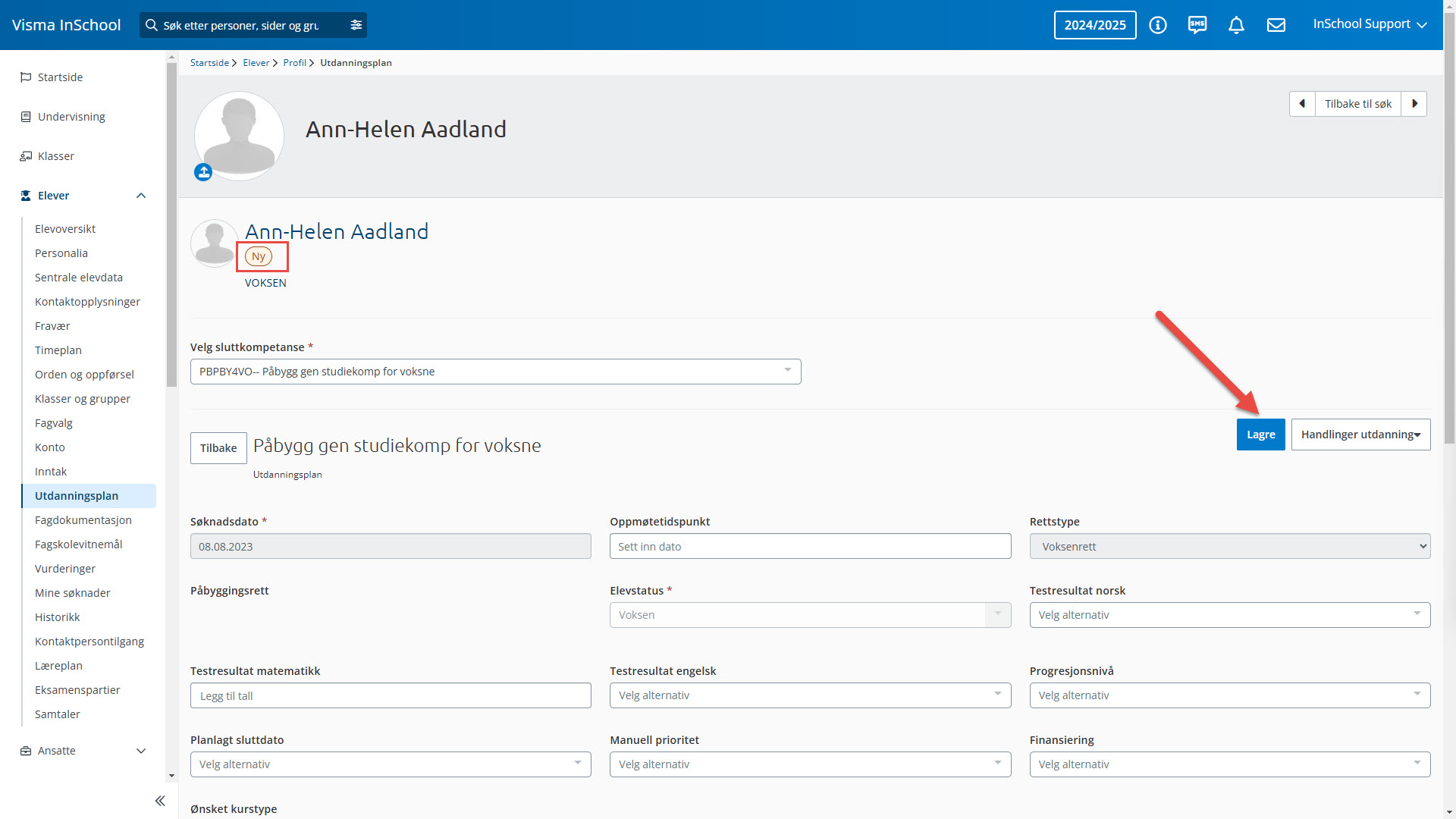
Task: Click the Oppmøtetidspunkt date field
Action: pos(810,546)
